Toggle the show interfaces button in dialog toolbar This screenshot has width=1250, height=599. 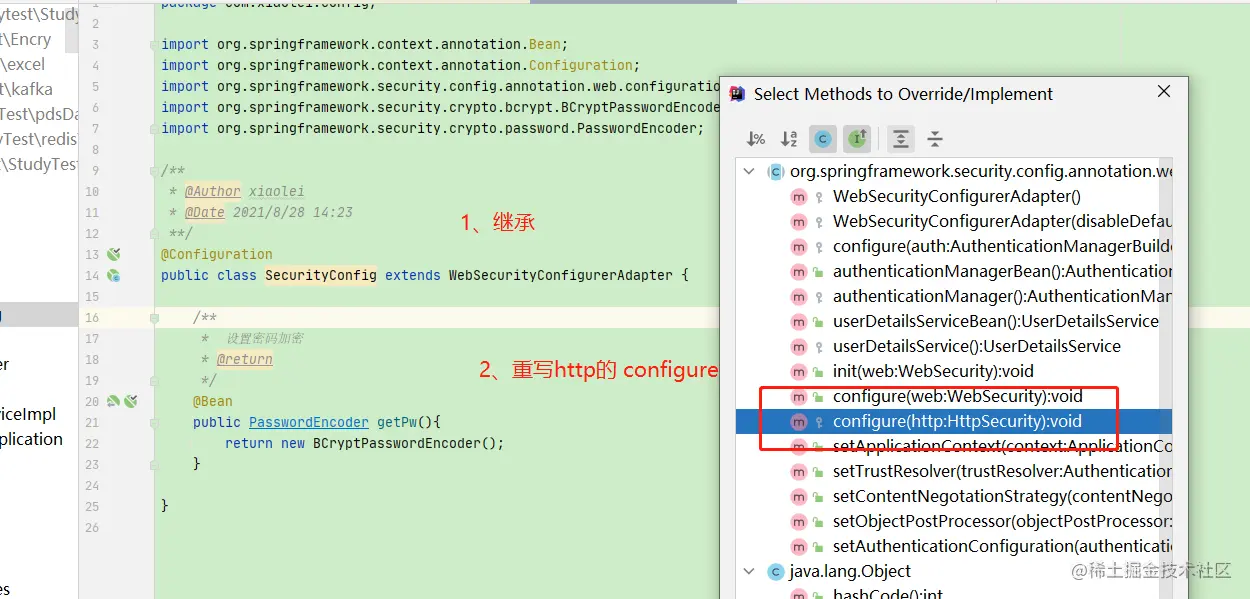coord(857,139)
